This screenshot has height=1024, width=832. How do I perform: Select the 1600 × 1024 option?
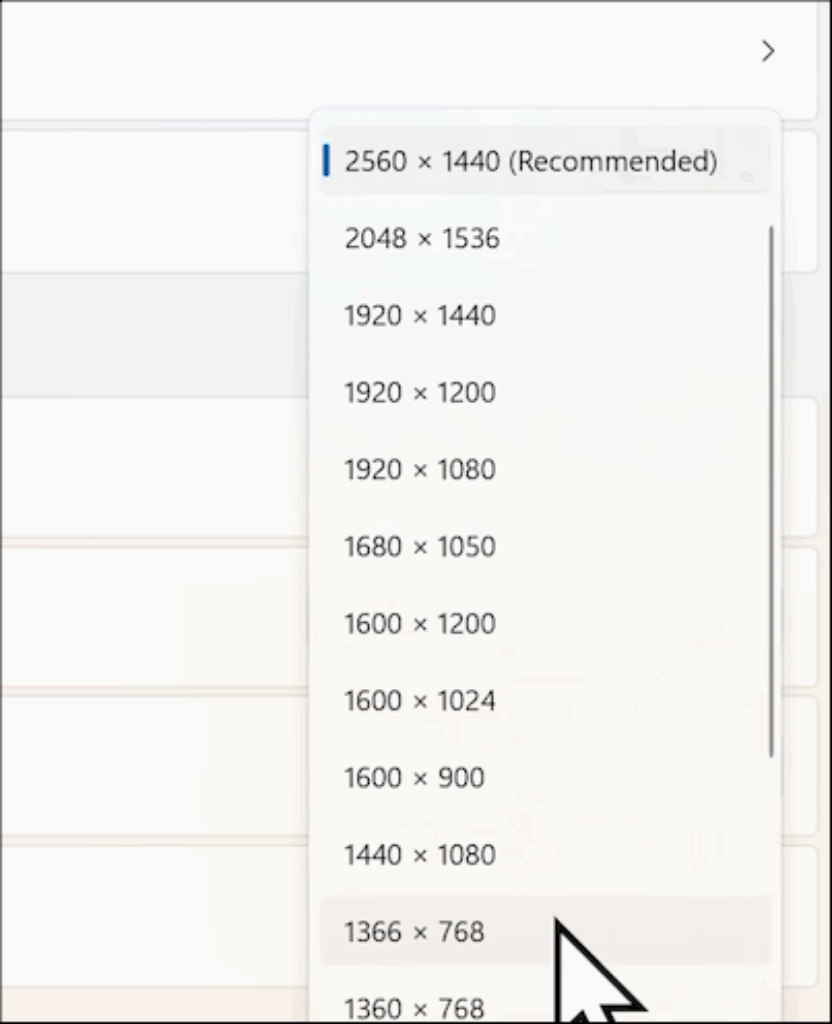[x=419, y=701]
